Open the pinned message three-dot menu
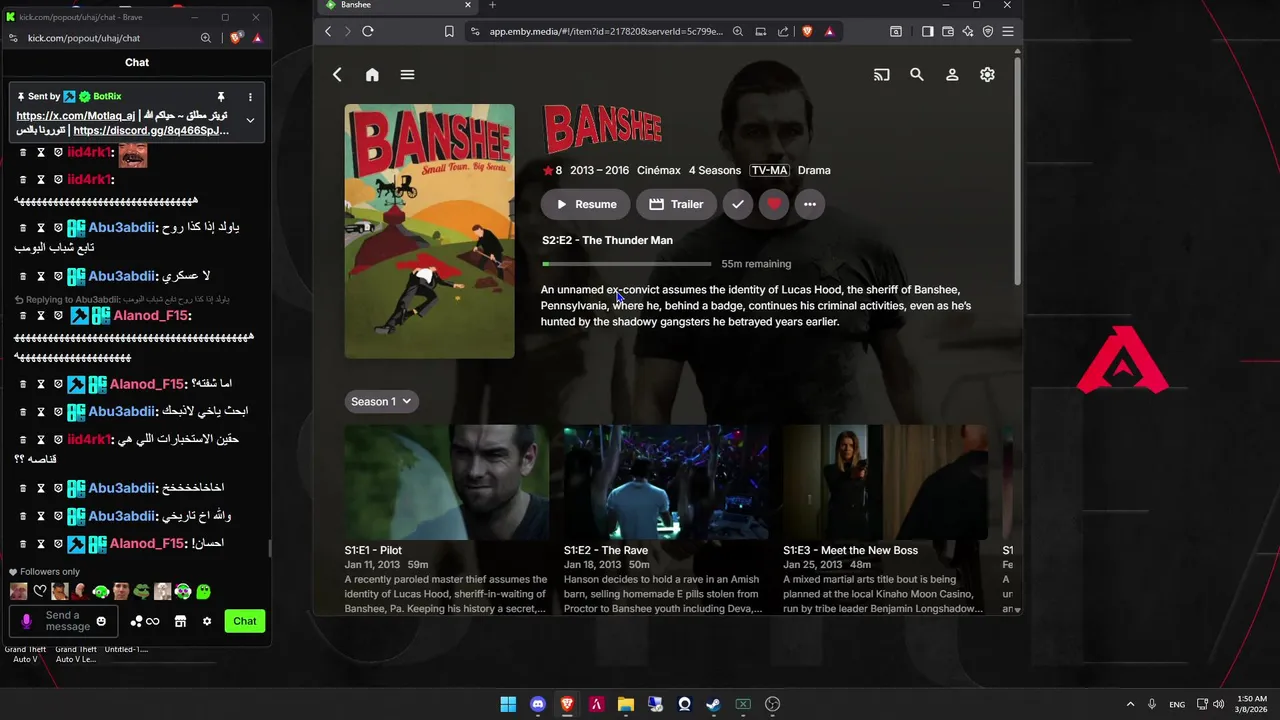 coord(250,97)
